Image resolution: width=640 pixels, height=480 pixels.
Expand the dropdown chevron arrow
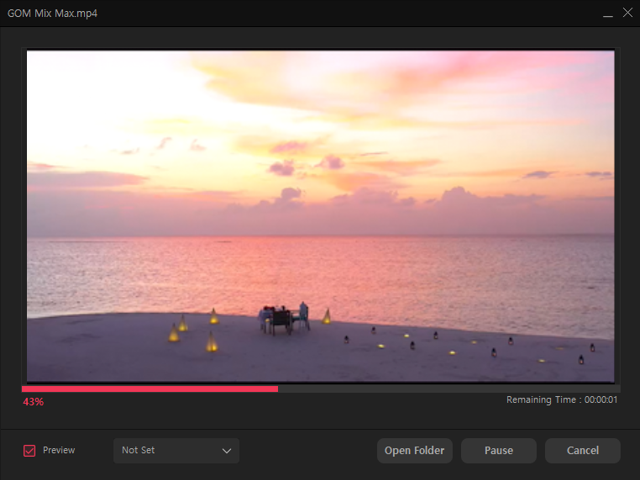pos(227,451)
